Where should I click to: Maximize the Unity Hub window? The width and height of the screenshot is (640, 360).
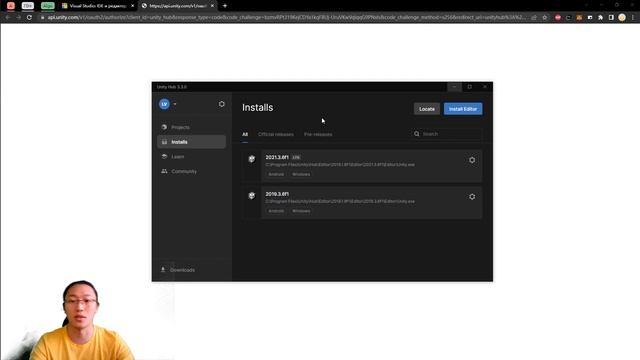[469, 87]
